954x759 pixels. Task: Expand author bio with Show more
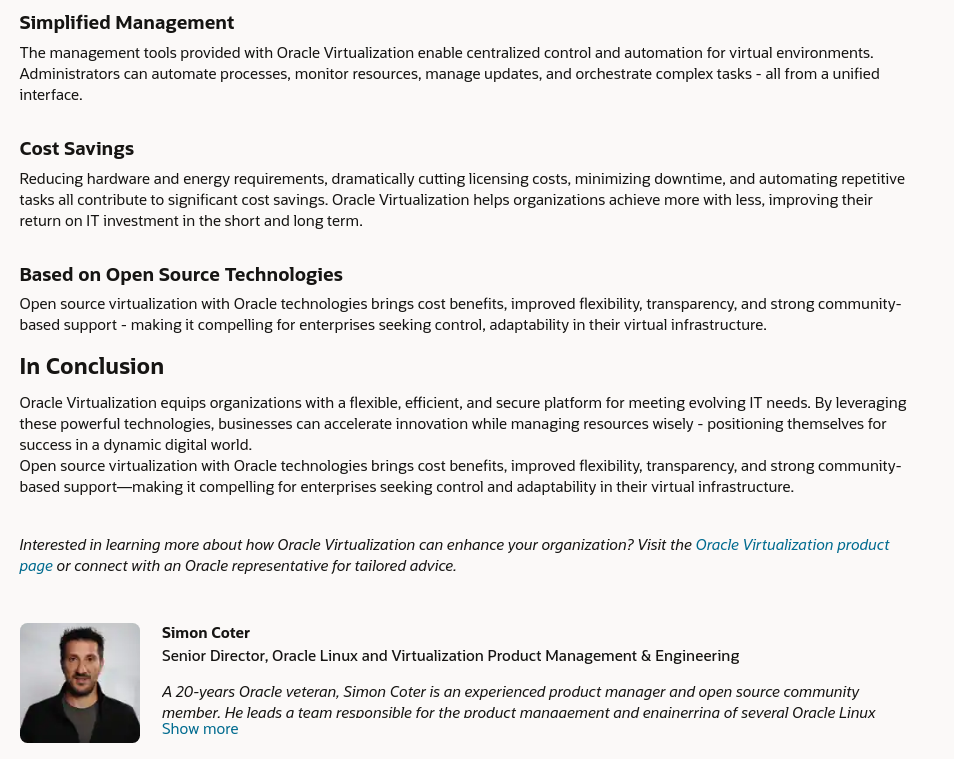click(x=200, y=729)
